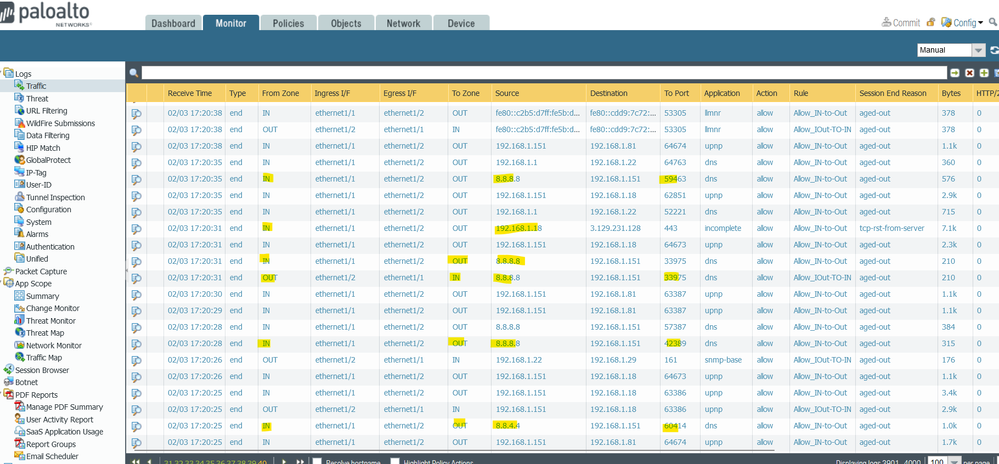Switch to the Policies tab
Image resolution: width=999 pixels, height=464 pixels.
(288, 23)
